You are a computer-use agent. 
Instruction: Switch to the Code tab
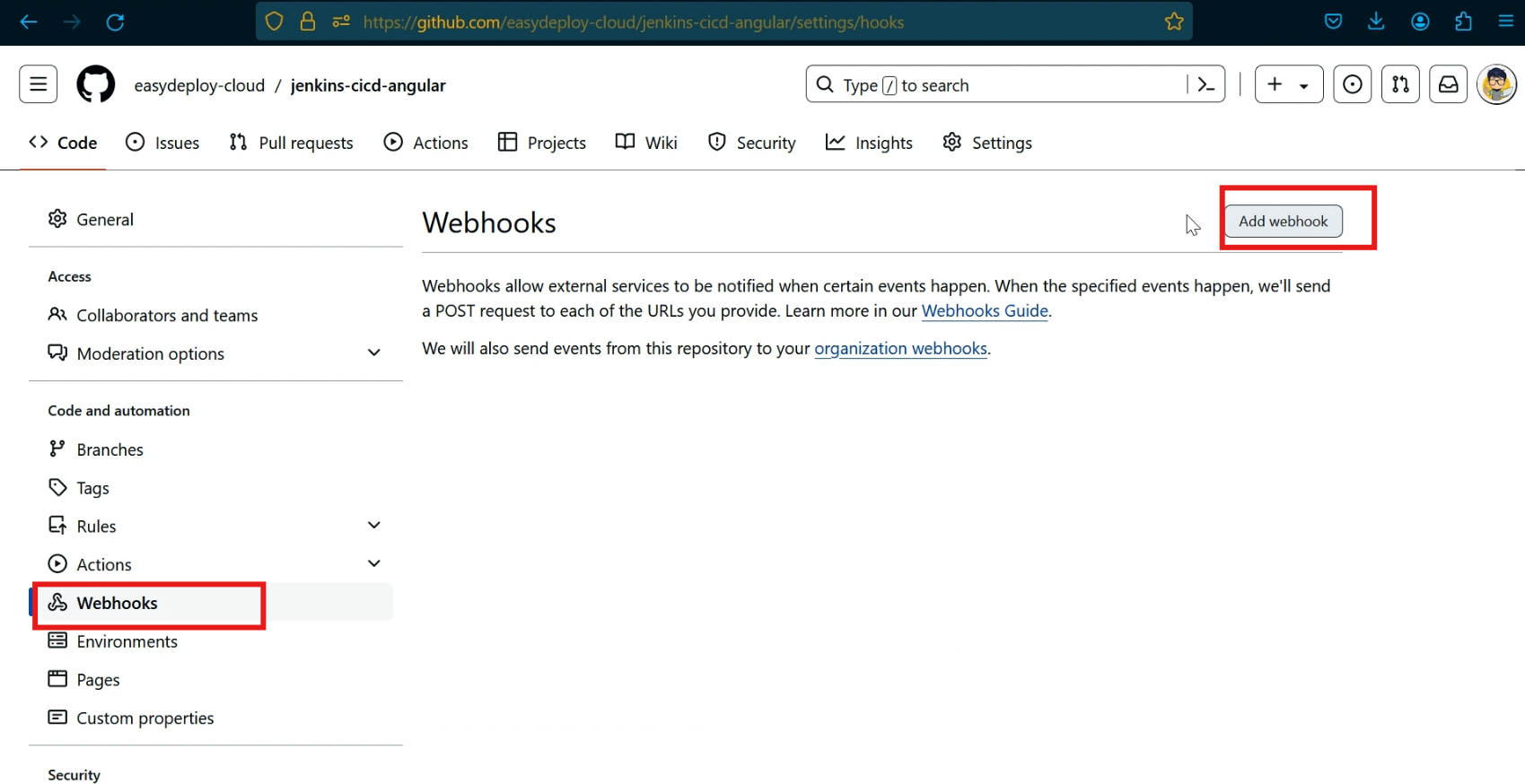click(64, 143)
